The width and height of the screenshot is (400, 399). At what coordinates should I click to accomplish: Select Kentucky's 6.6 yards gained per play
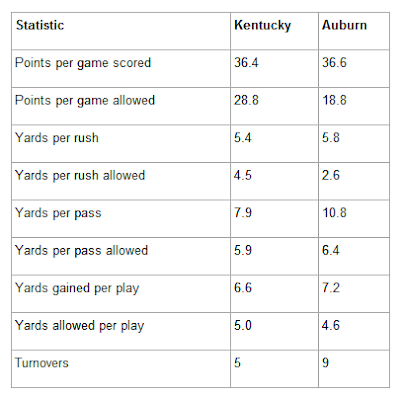243,288
